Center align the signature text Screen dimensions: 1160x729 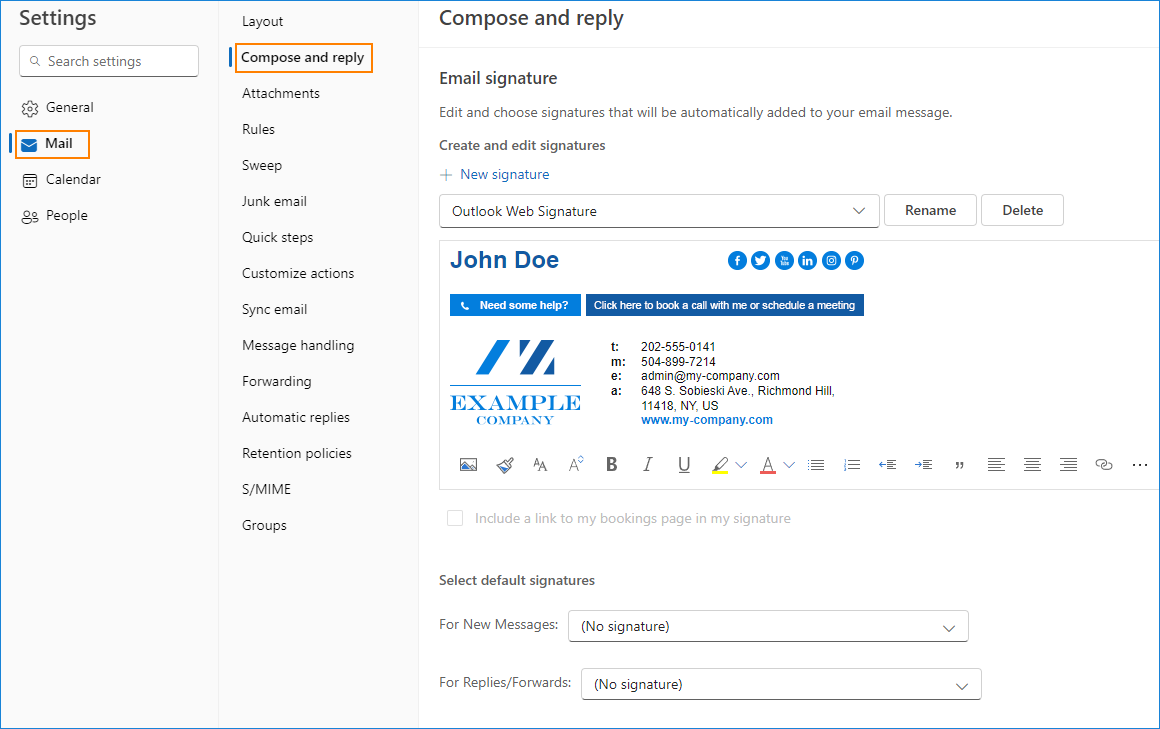point(1032,464)
